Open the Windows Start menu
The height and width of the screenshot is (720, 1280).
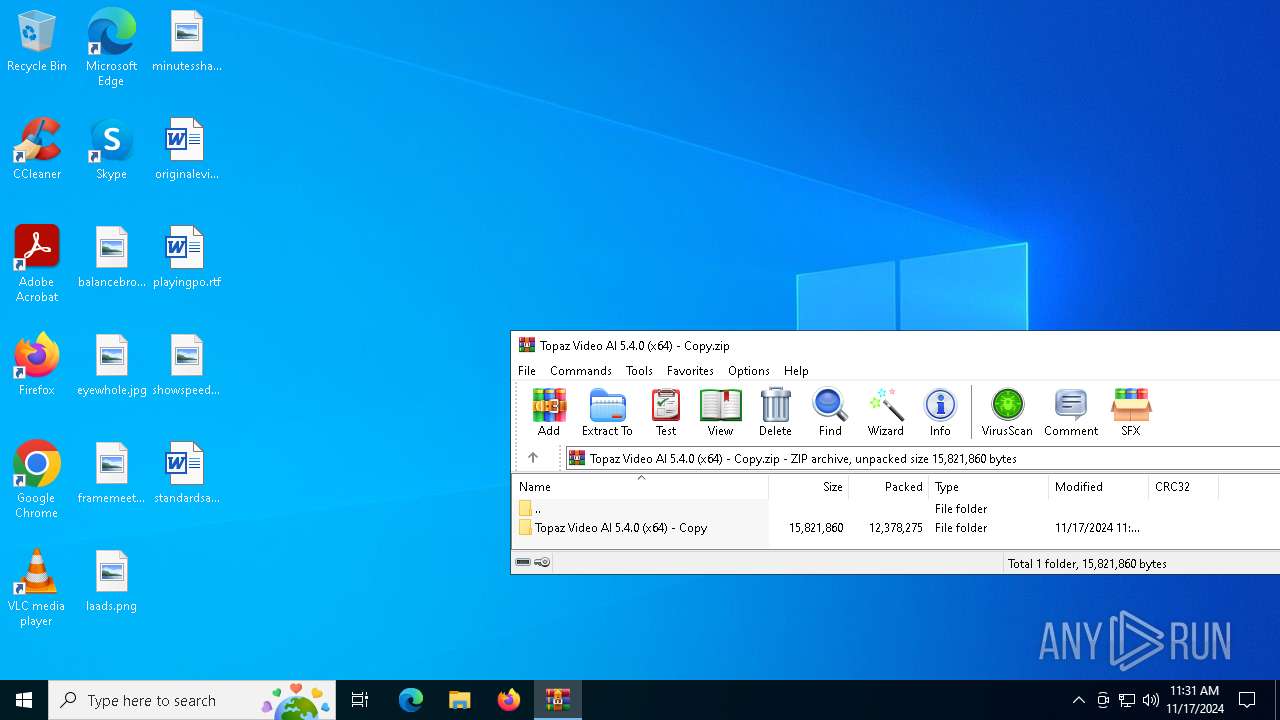click(24, 700)
